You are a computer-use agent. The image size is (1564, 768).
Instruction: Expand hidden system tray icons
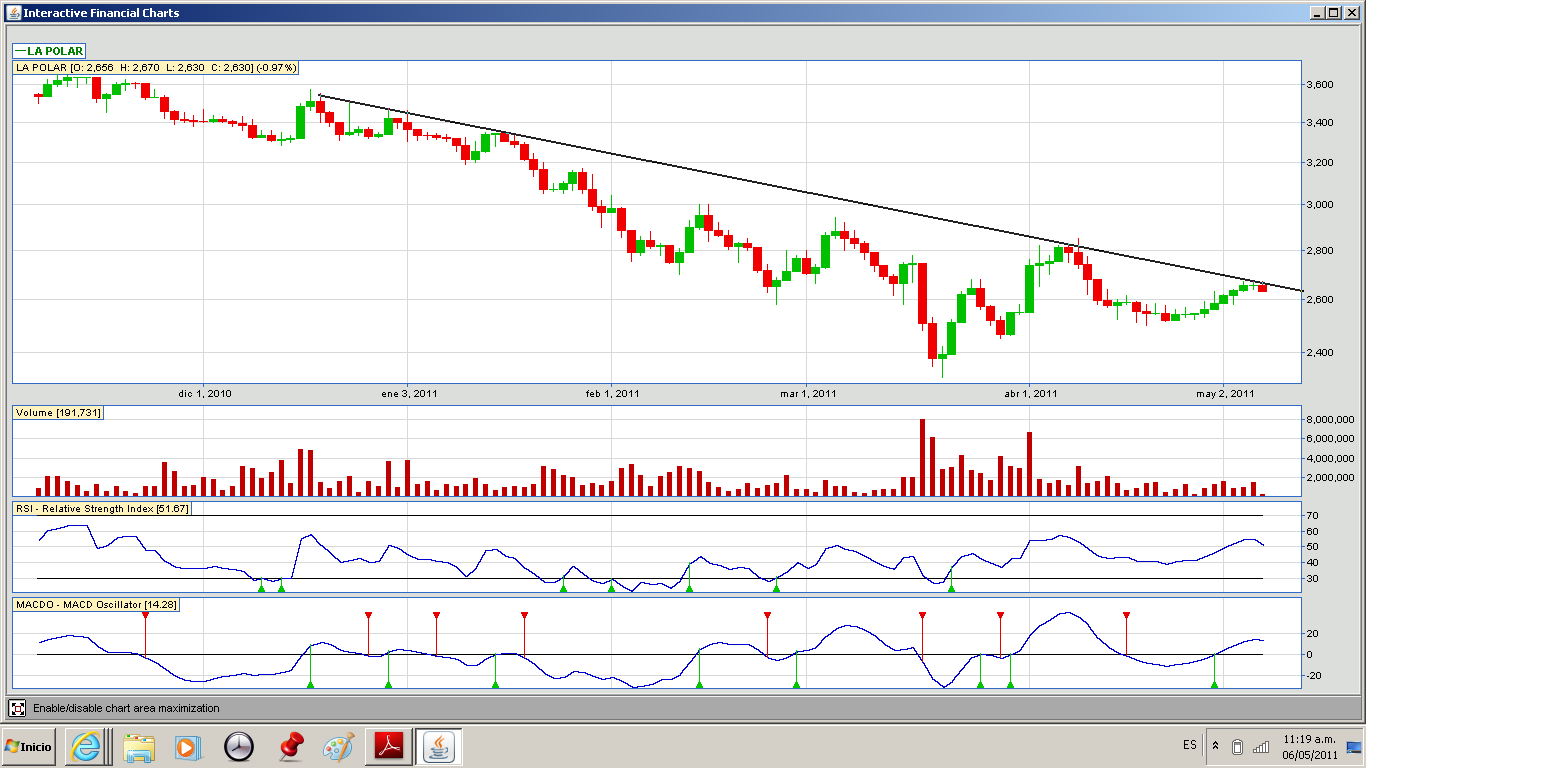point(1215,746)
